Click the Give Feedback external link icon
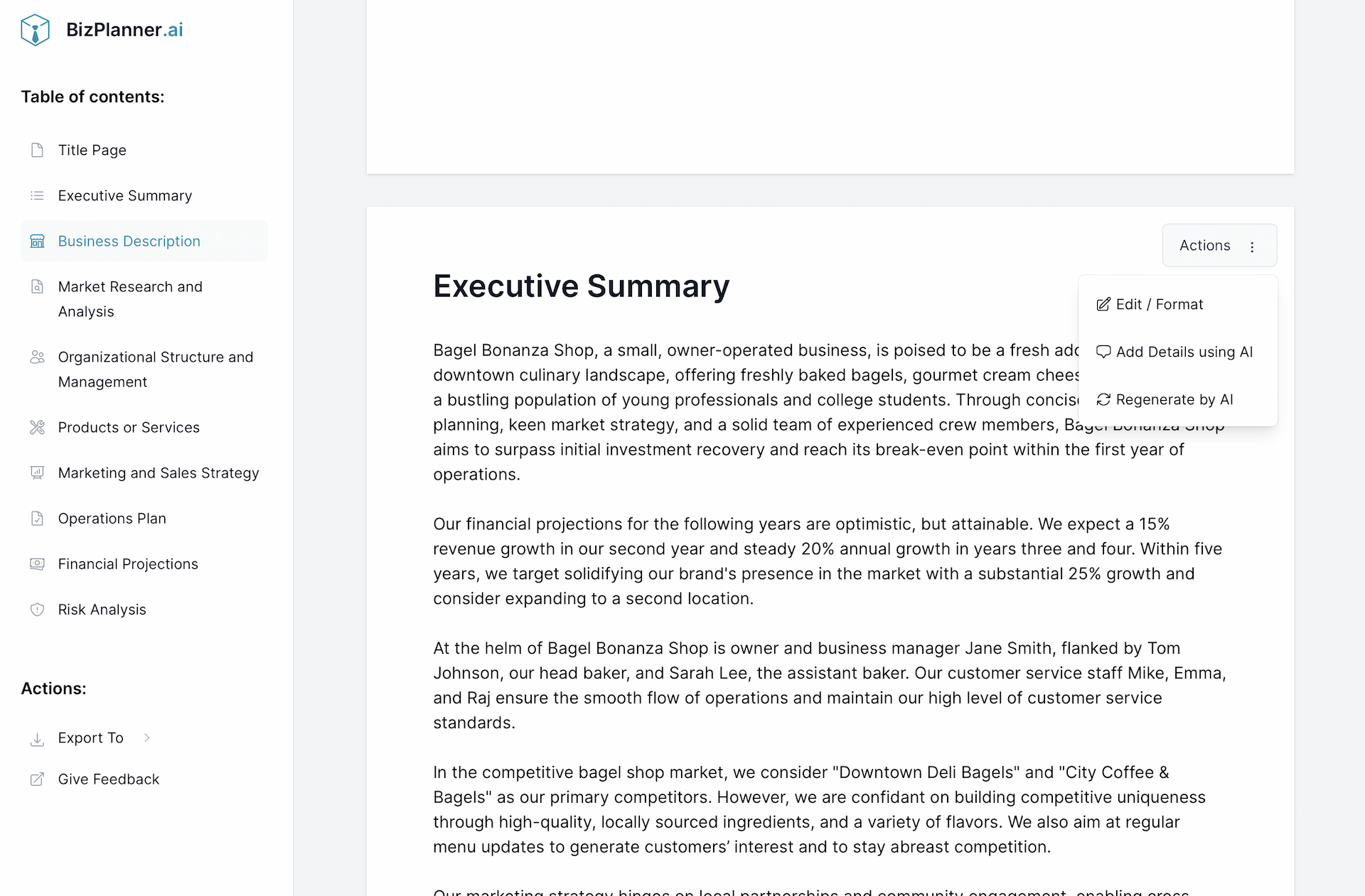The height and width of the screenshot is (896, 1365). [37, 779]
